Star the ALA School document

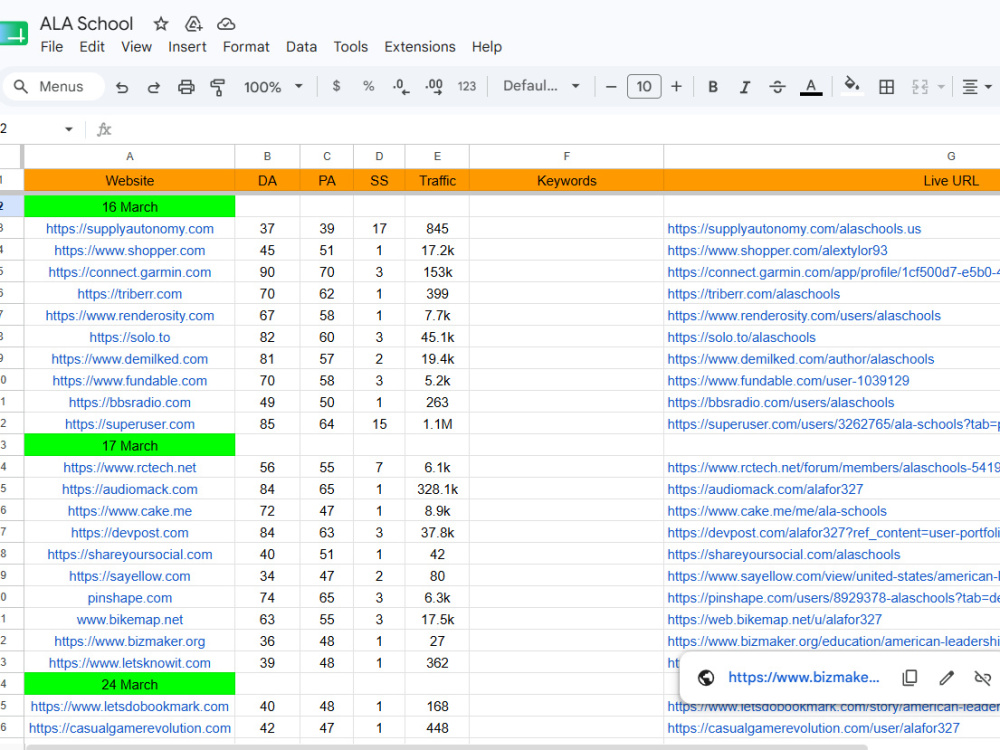161,24
